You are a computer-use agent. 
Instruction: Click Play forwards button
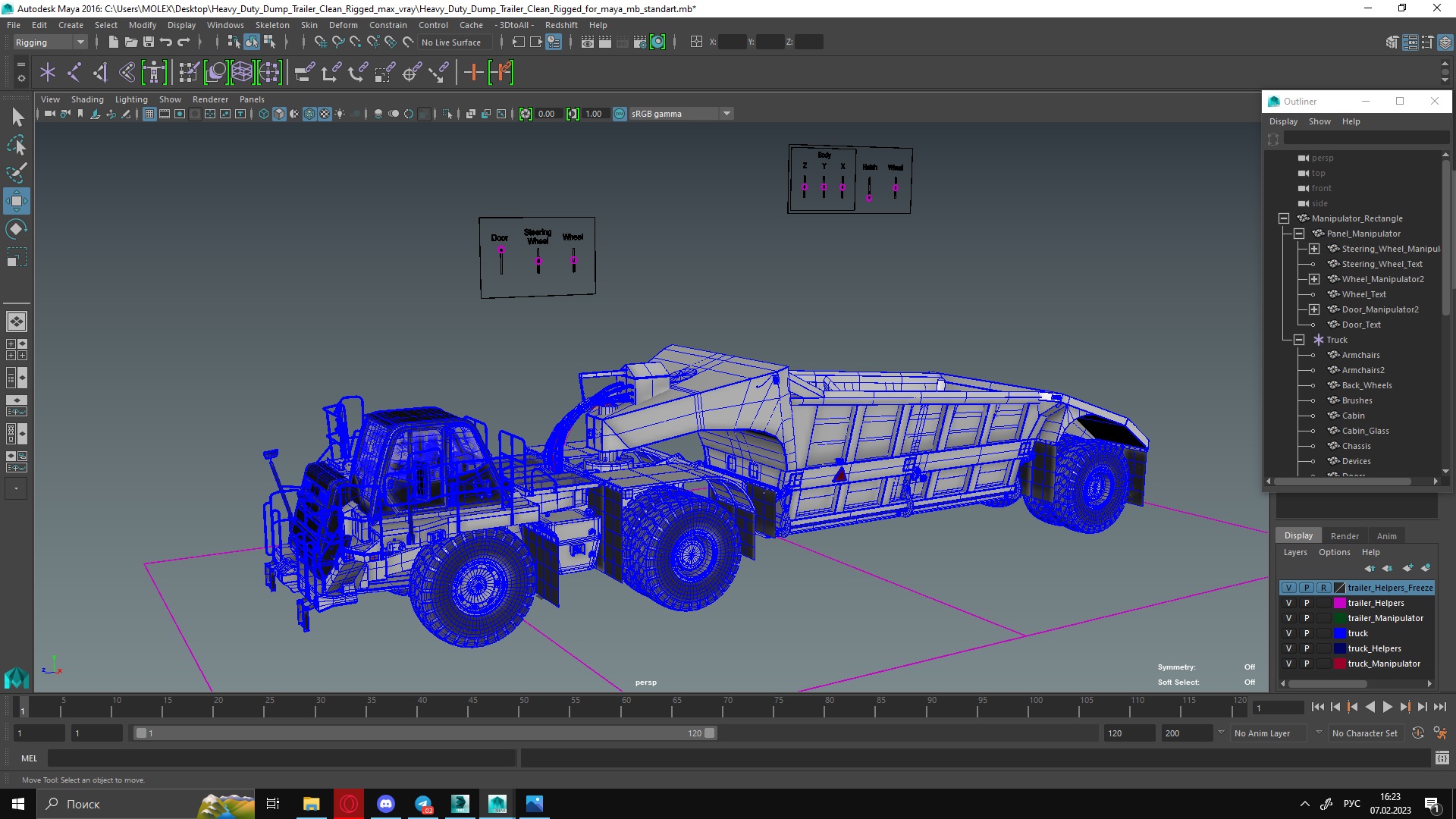click(x=1388, y=707)
